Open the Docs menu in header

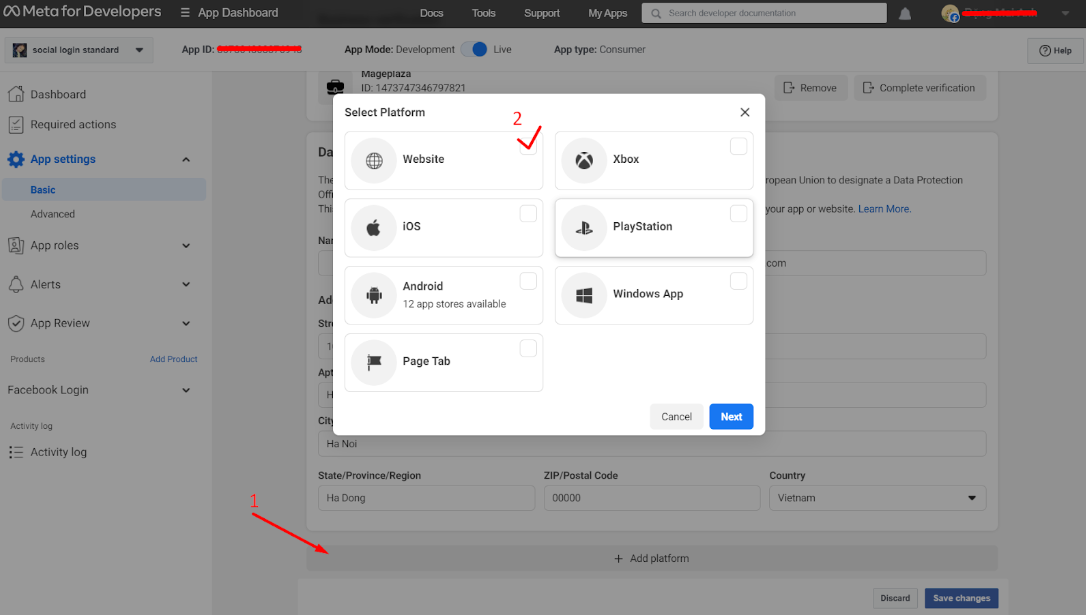432,14
